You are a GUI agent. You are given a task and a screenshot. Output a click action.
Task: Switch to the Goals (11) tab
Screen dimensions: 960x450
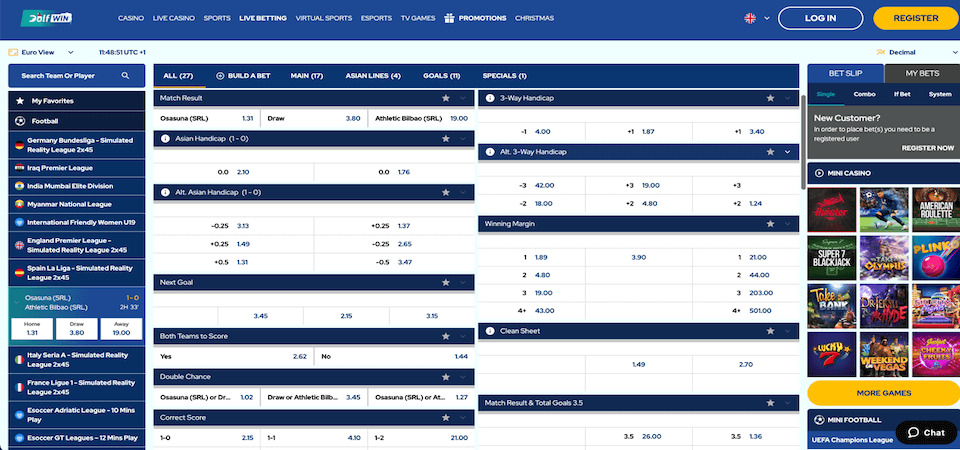(441, 76)
